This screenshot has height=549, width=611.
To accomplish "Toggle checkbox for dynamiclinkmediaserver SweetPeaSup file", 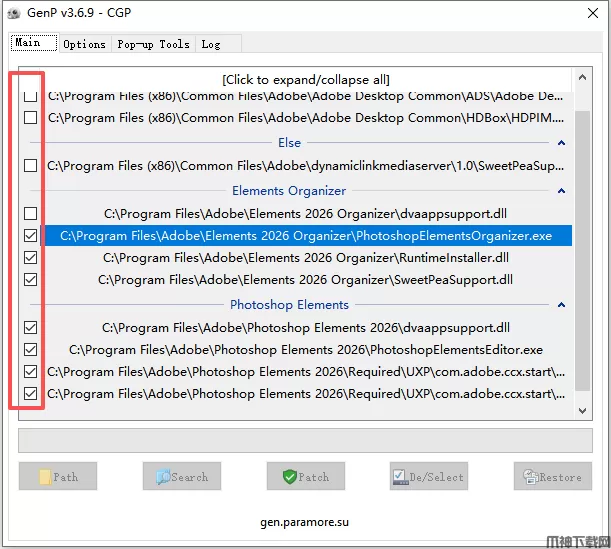I will (x=30, y=166).
